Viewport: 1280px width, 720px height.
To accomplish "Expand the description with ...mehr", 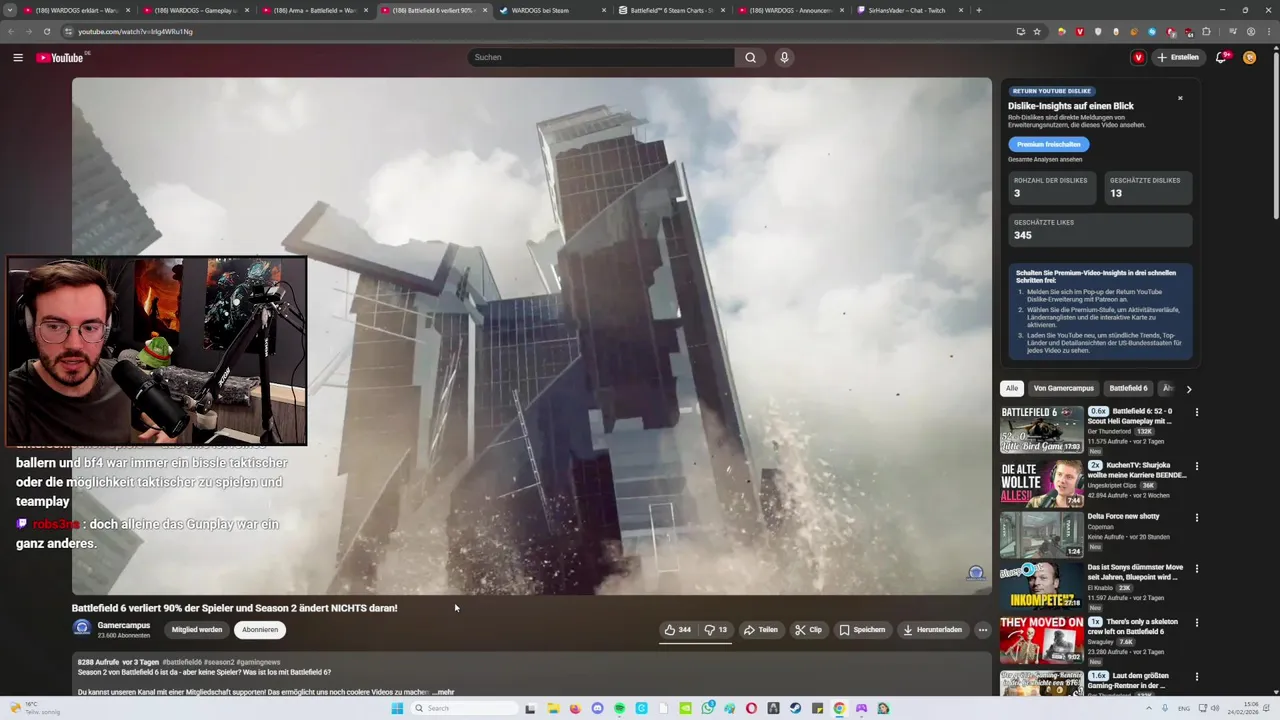I will coord(445,692).
